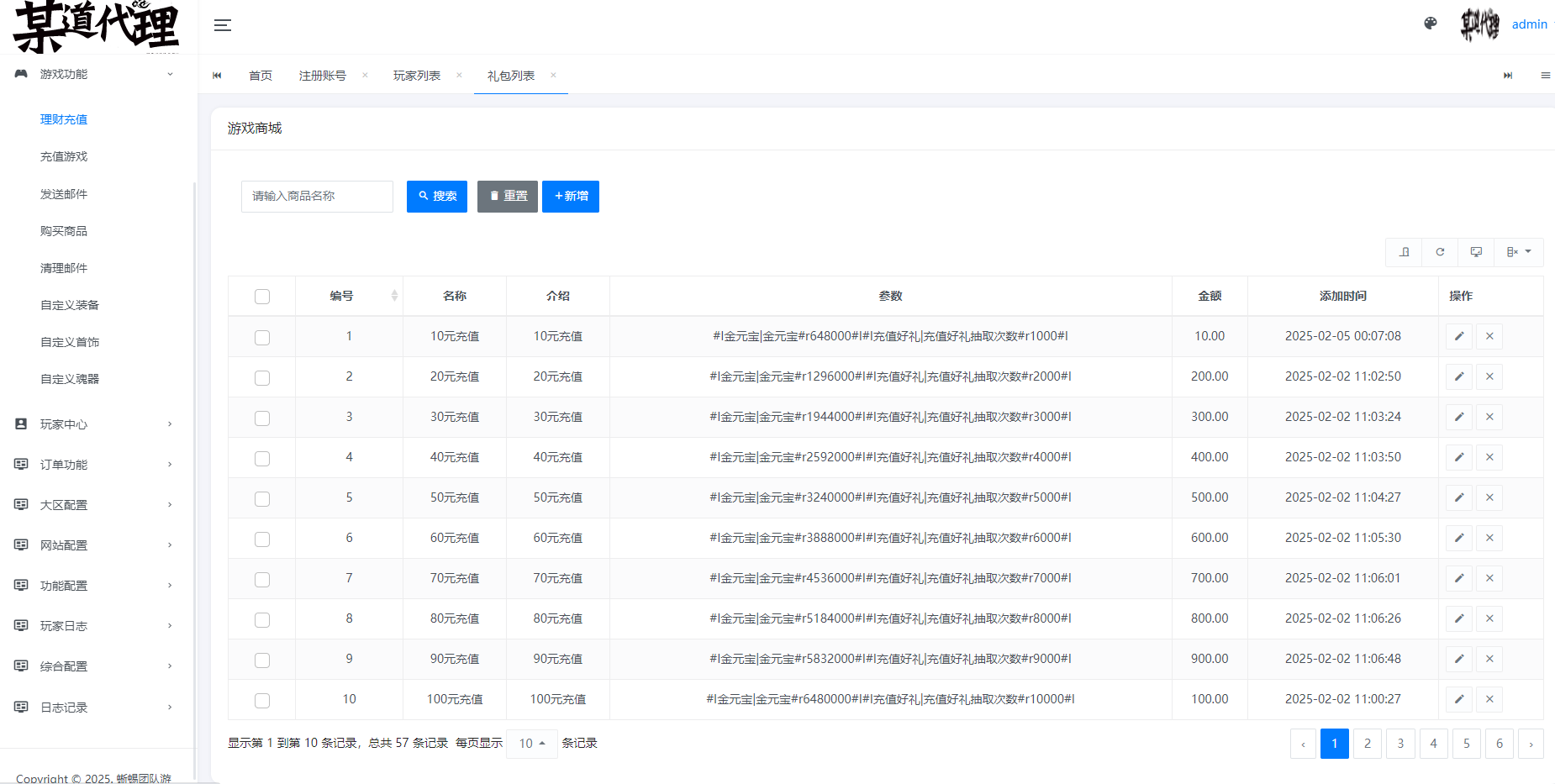This screenshot has width=1555, height=784.
Task: Click the table refresh icon
Action: point(1440,252)
